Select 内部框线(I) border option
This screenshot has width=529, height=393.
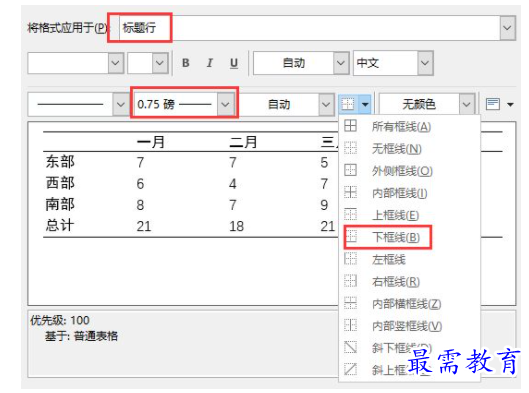pyautogui.click(x=409, y=193)
